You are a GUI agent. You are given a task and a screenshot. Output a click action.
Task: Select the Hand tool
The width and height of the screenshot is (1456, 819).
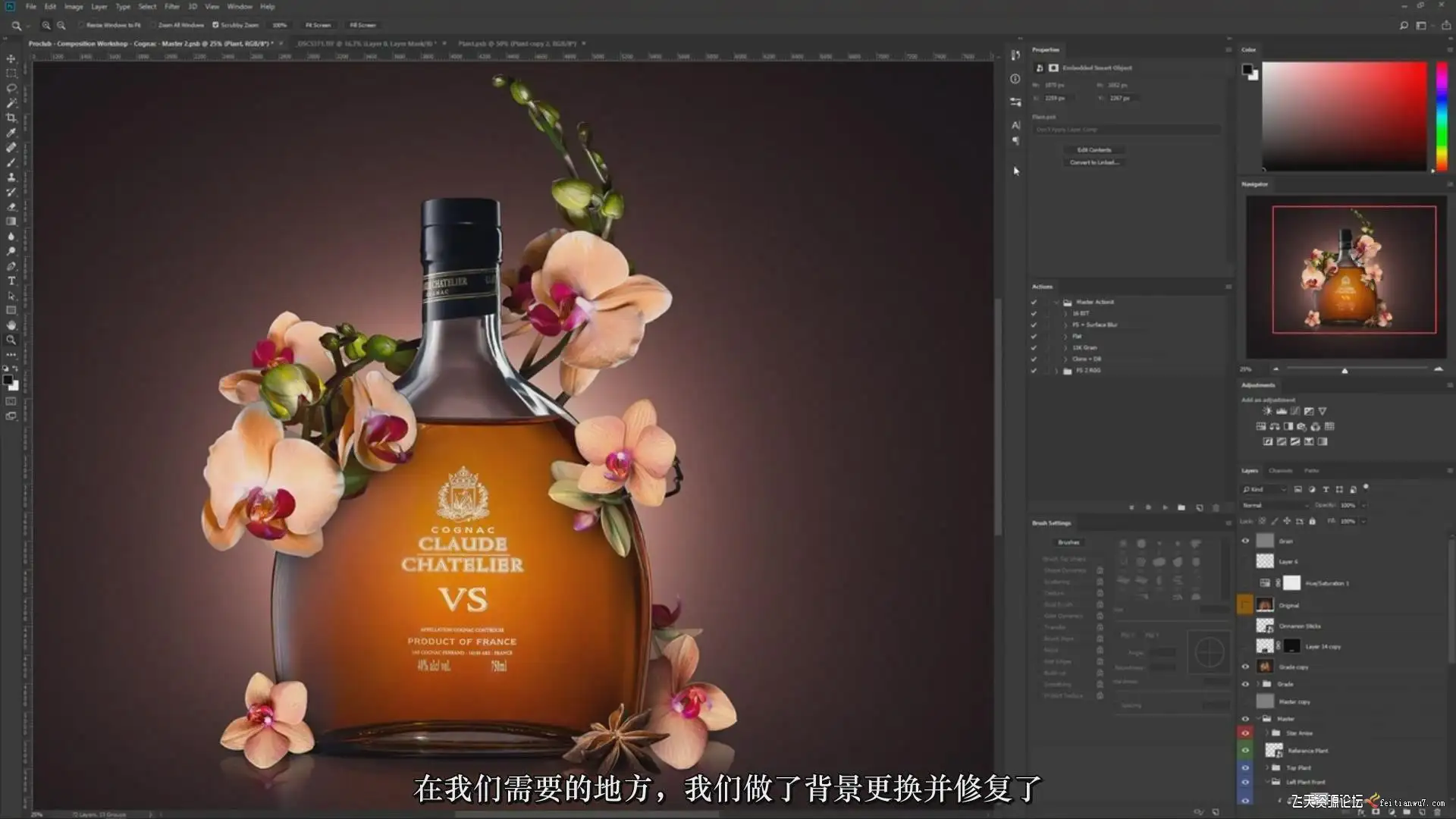(x=11, y=325)
